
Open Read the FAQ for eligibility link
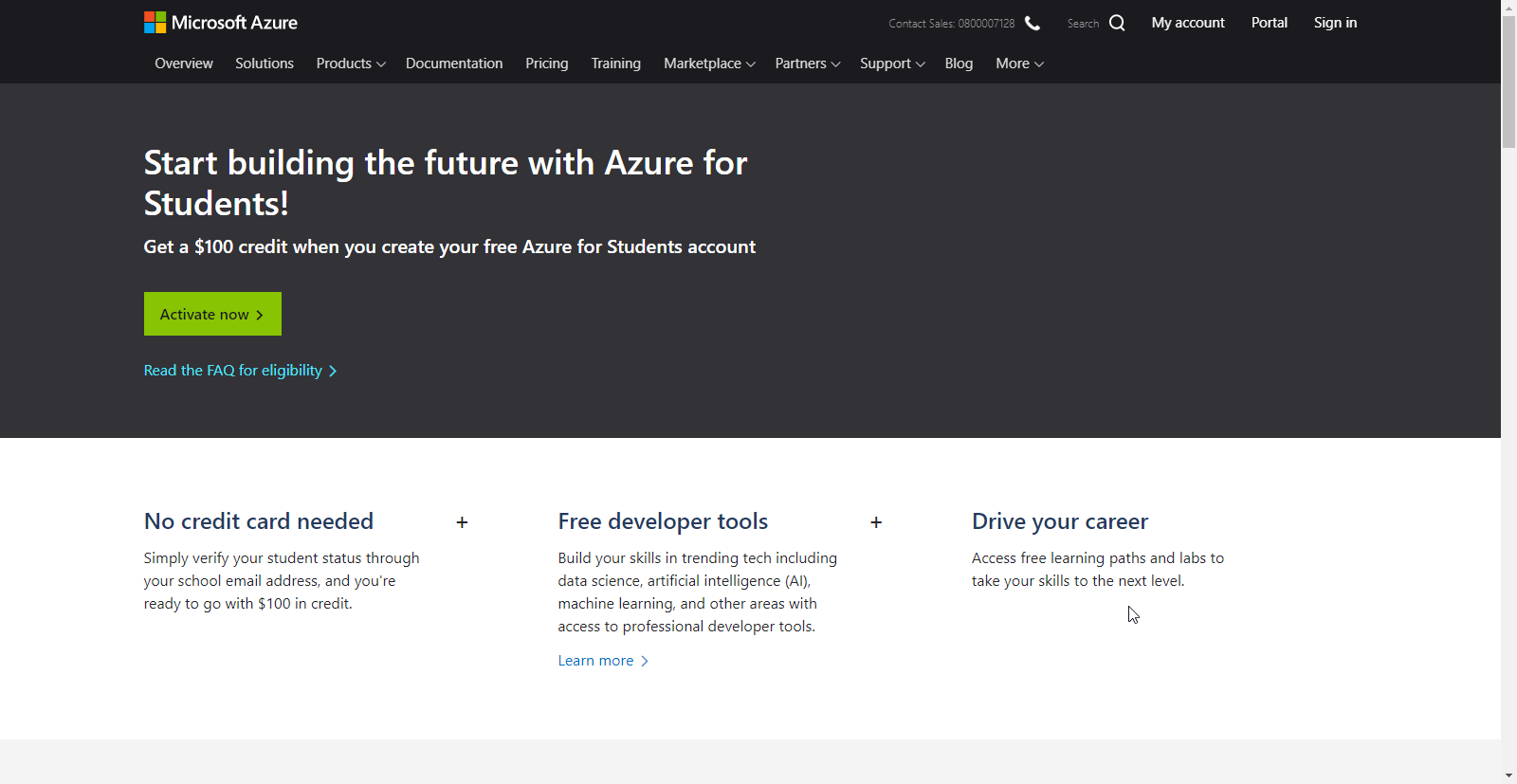(240, 371)
